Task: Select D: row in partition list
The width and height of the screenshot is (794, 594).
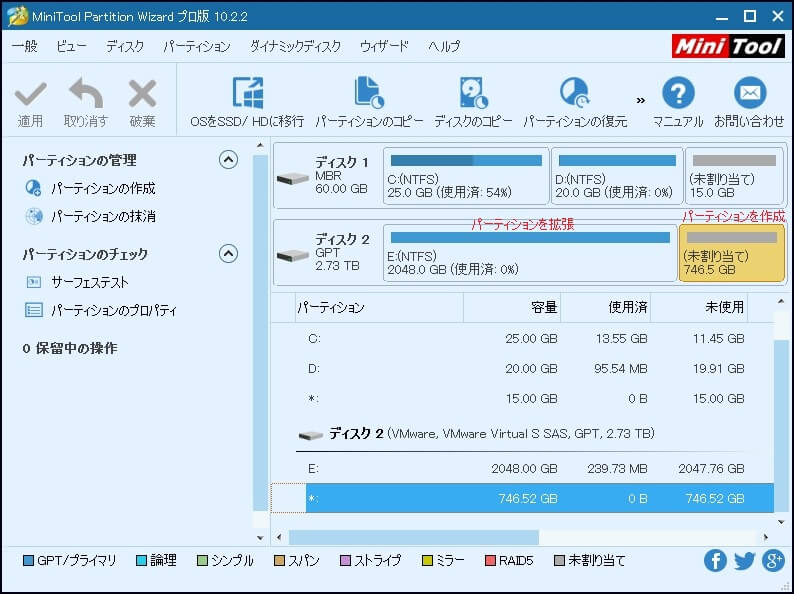Action: pos(523,368)
